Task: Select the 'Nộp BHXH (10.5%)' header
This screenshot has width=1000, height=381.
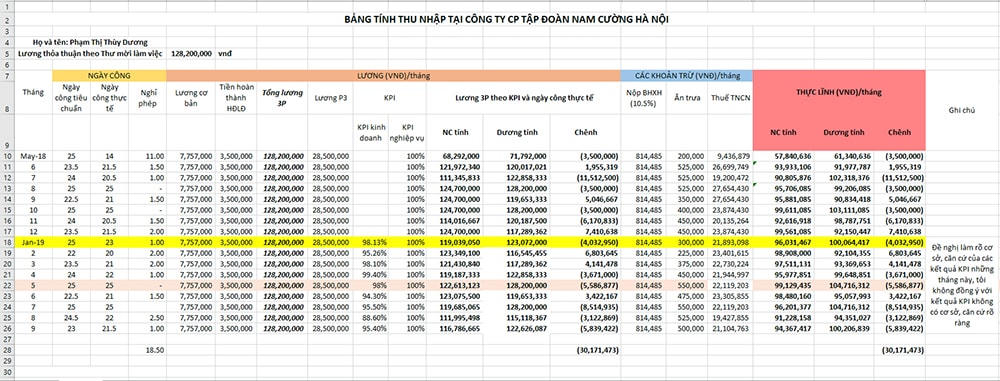Action: click(x=642, y=98)
